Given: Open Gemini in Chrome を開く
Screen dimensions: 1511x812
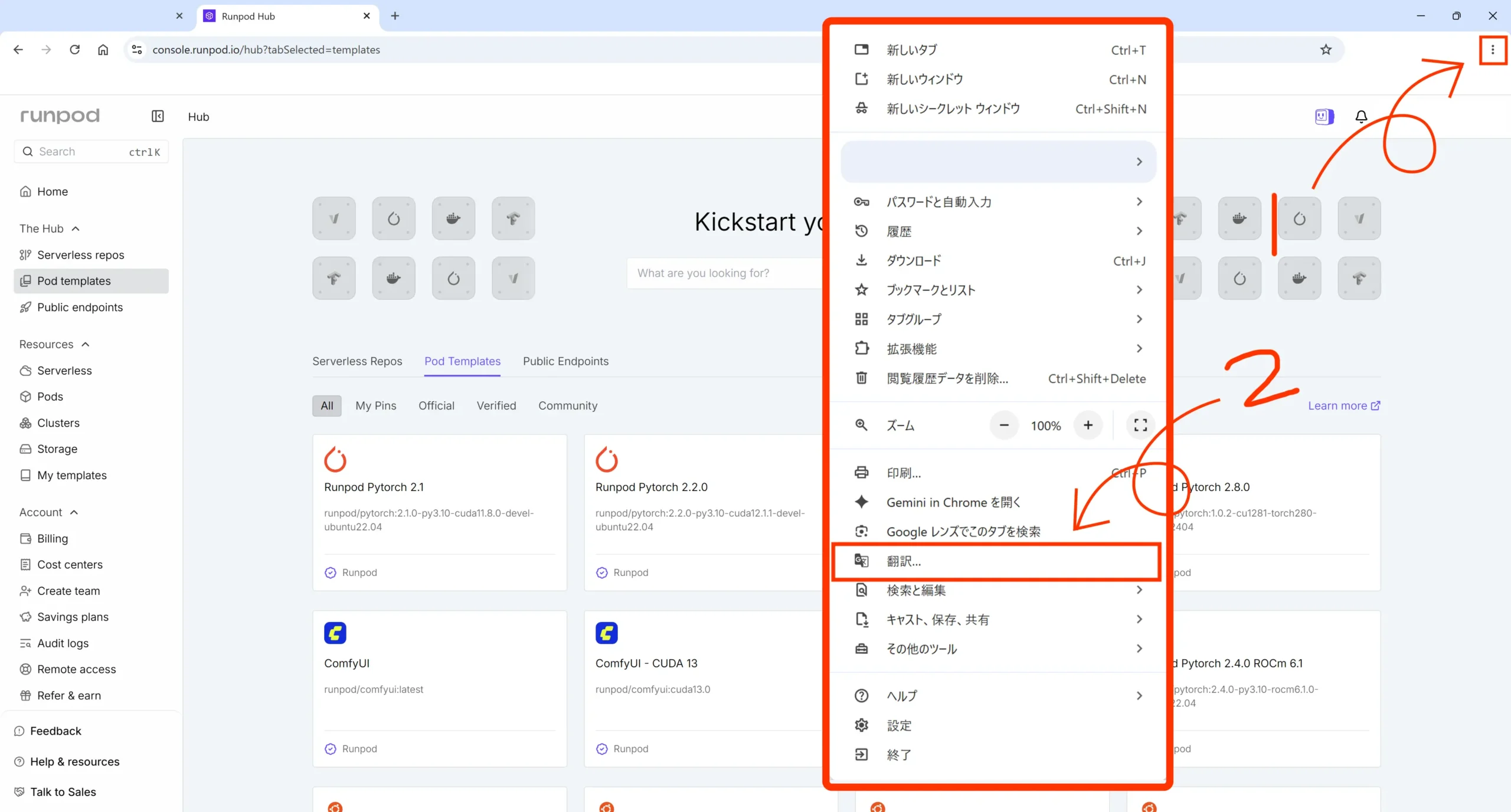Looking at the screenshot, I should (999, 502).
